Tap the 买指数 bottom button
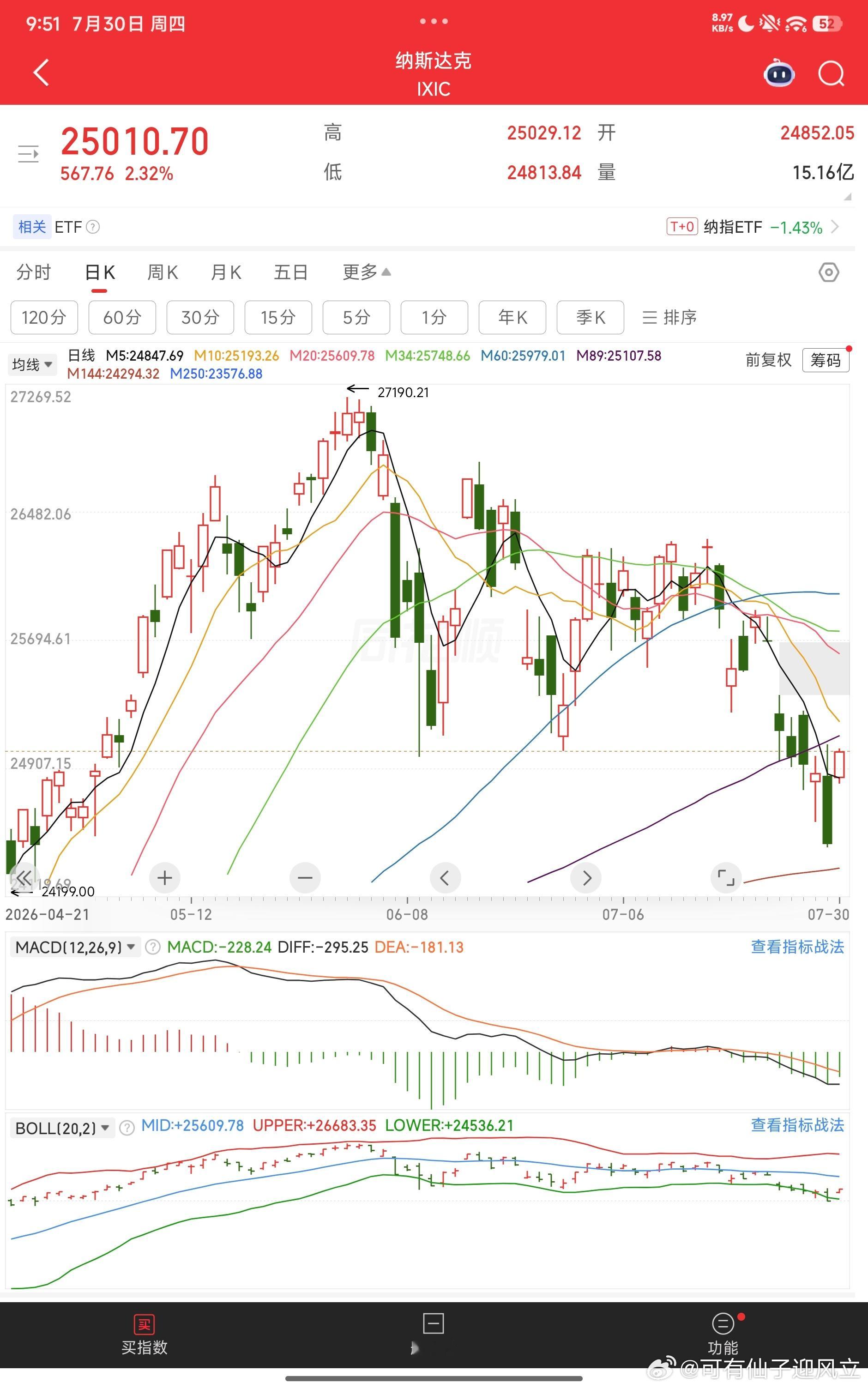This screenshot has height=1389, width=868. click(144, 1335)
